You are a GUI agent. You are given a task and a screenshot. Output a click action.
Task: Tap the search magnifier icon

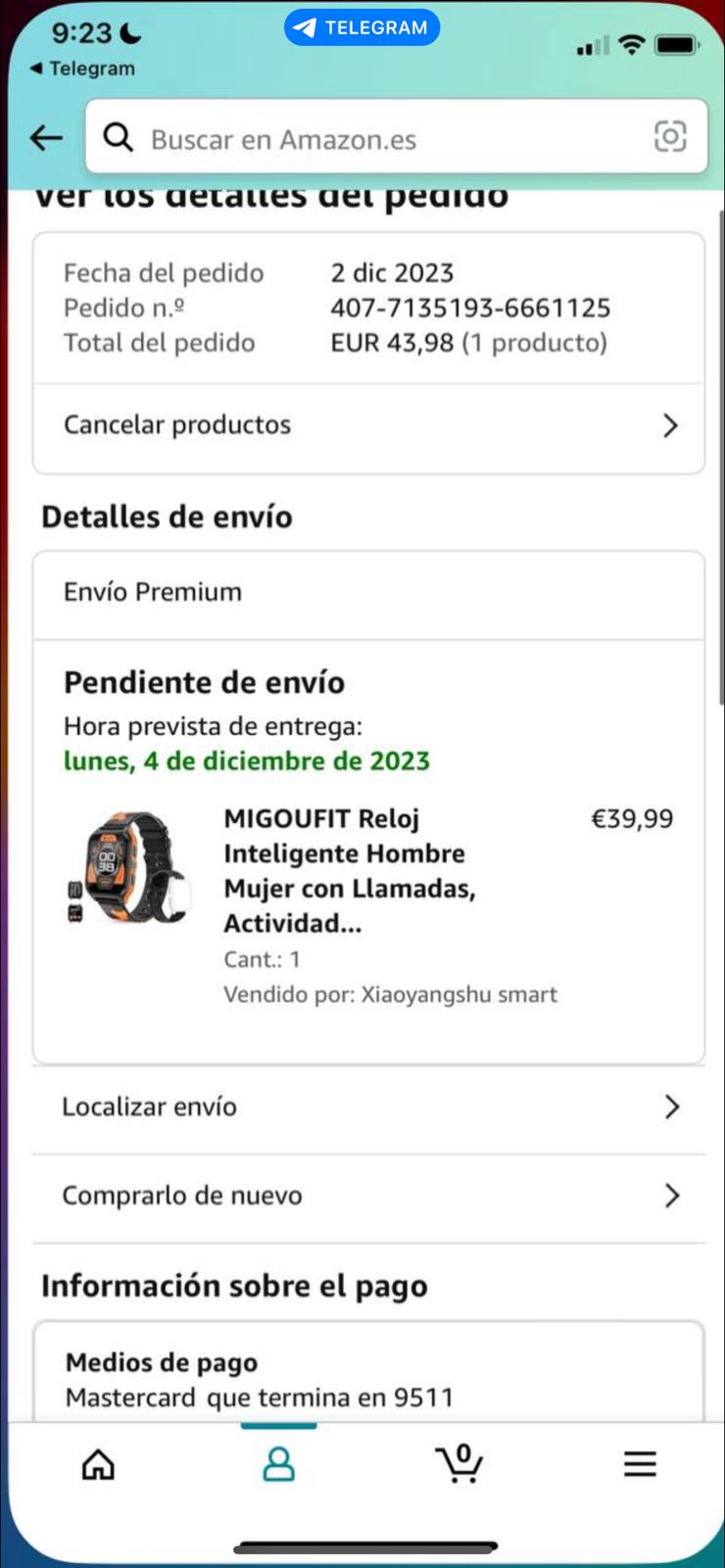coord(119,137)
